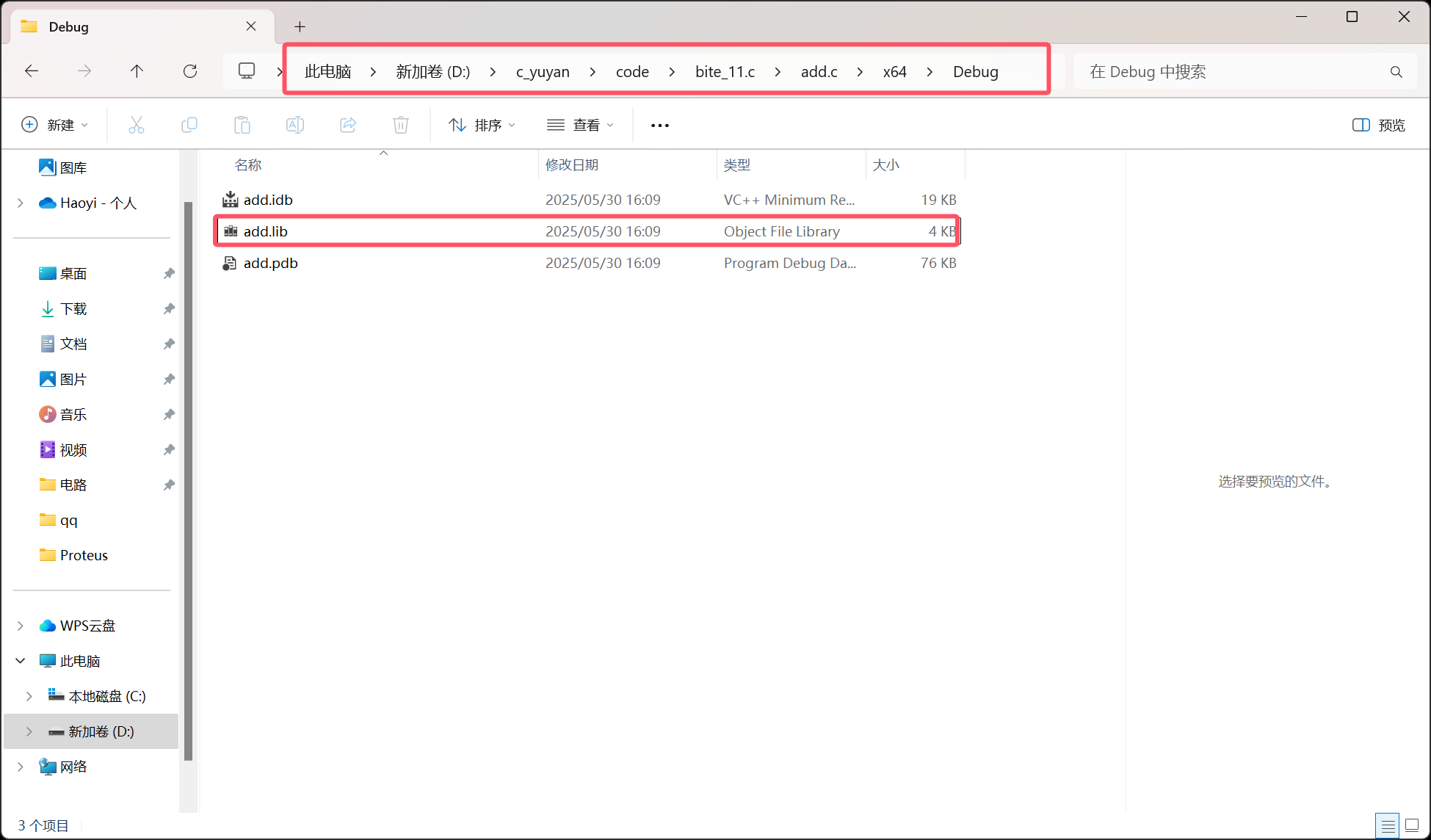Open the Sort dropdown menu

click(x=482, y=125)
